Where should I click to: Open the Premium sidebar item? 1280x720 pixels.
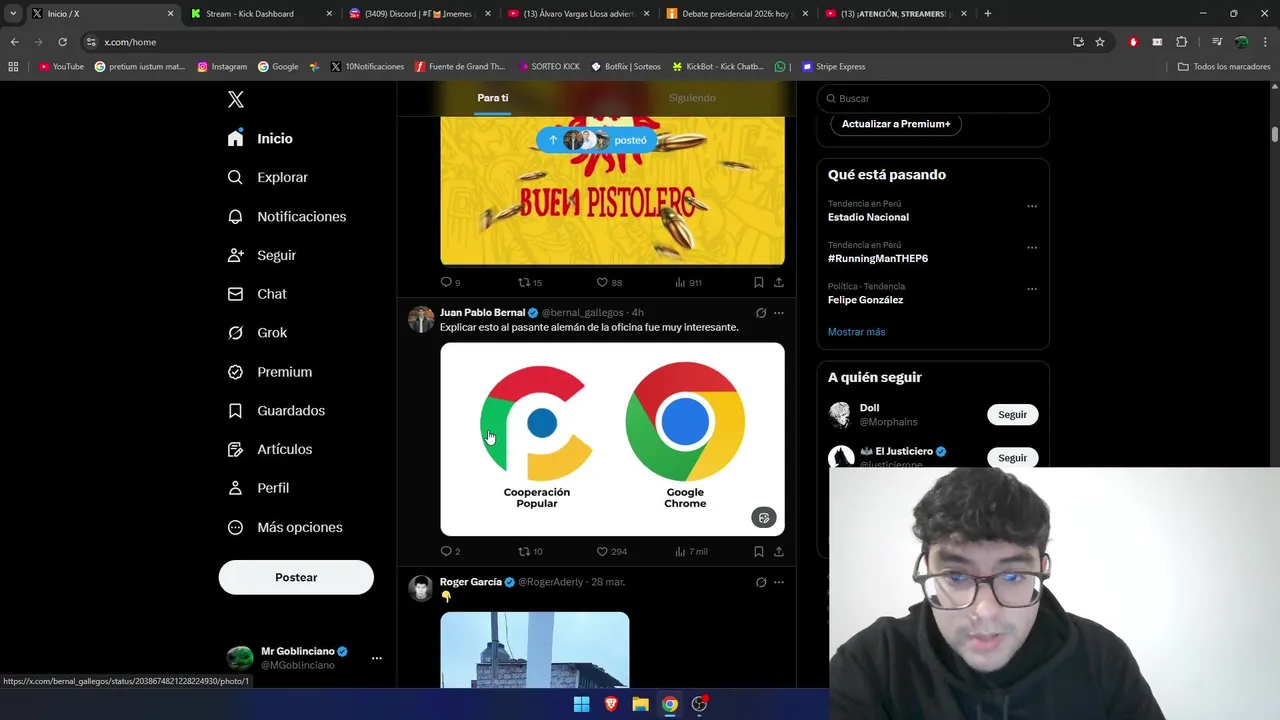270,372
